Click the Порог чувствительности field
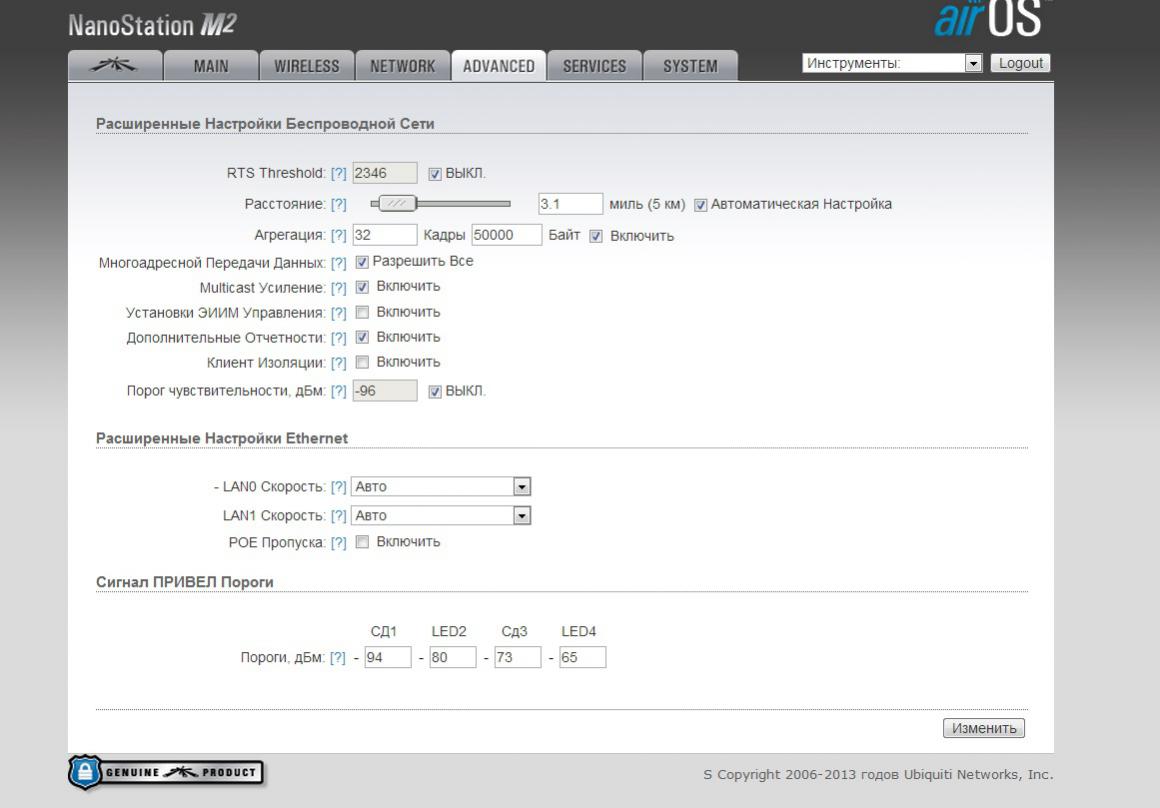This screenshot has height=808, width=1160. pos(385,391)
